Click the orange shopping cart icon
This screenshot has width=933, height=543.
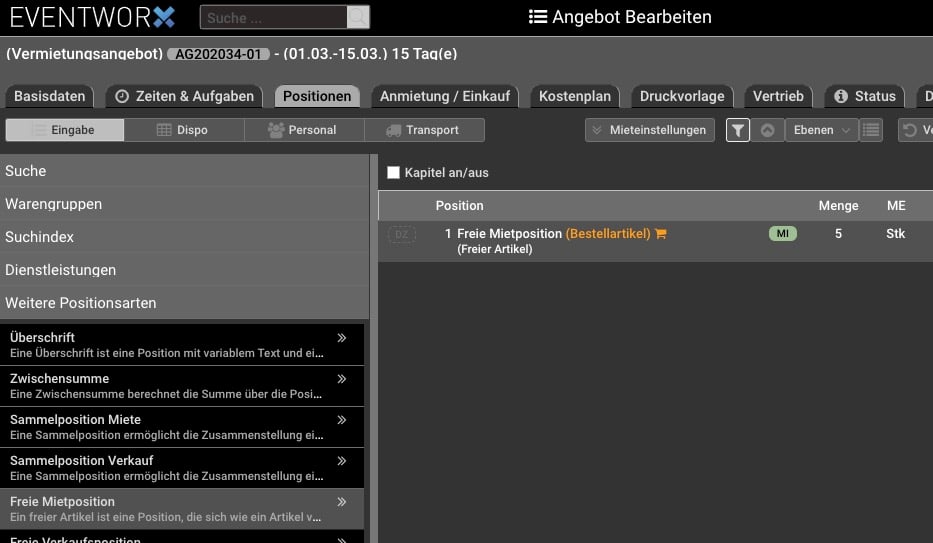(x=661, y=234)
